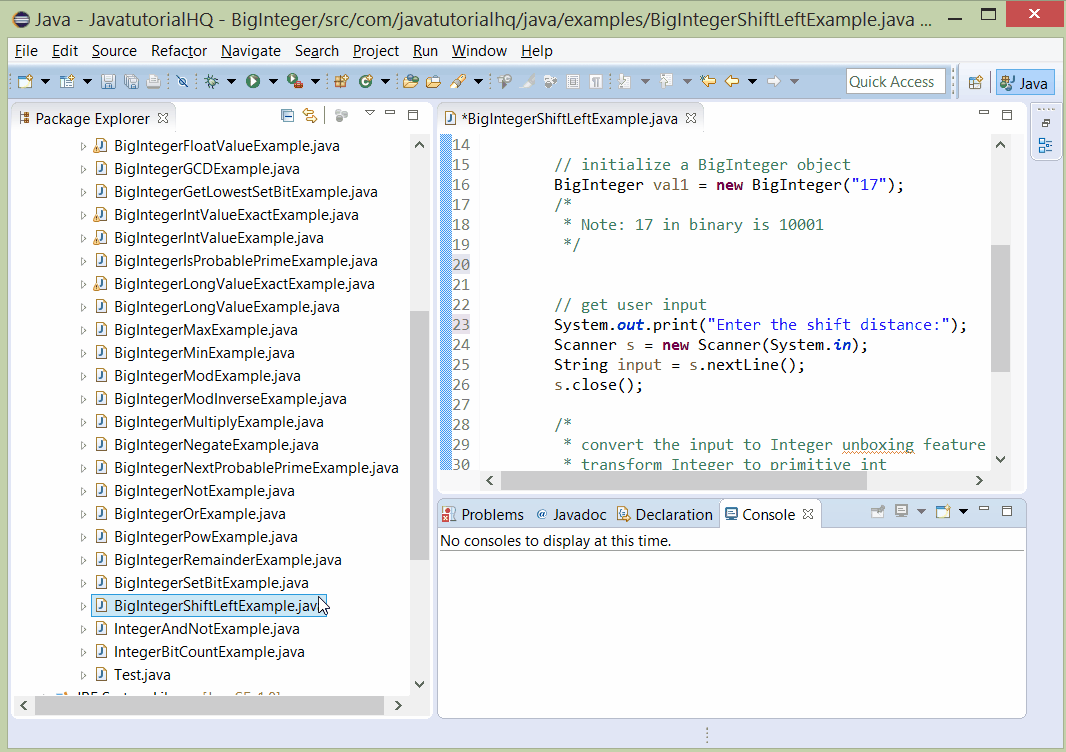Open the New Wizard dropdown arrow
The height and width of the screenshot is (752, 1066).
[45, 80]
